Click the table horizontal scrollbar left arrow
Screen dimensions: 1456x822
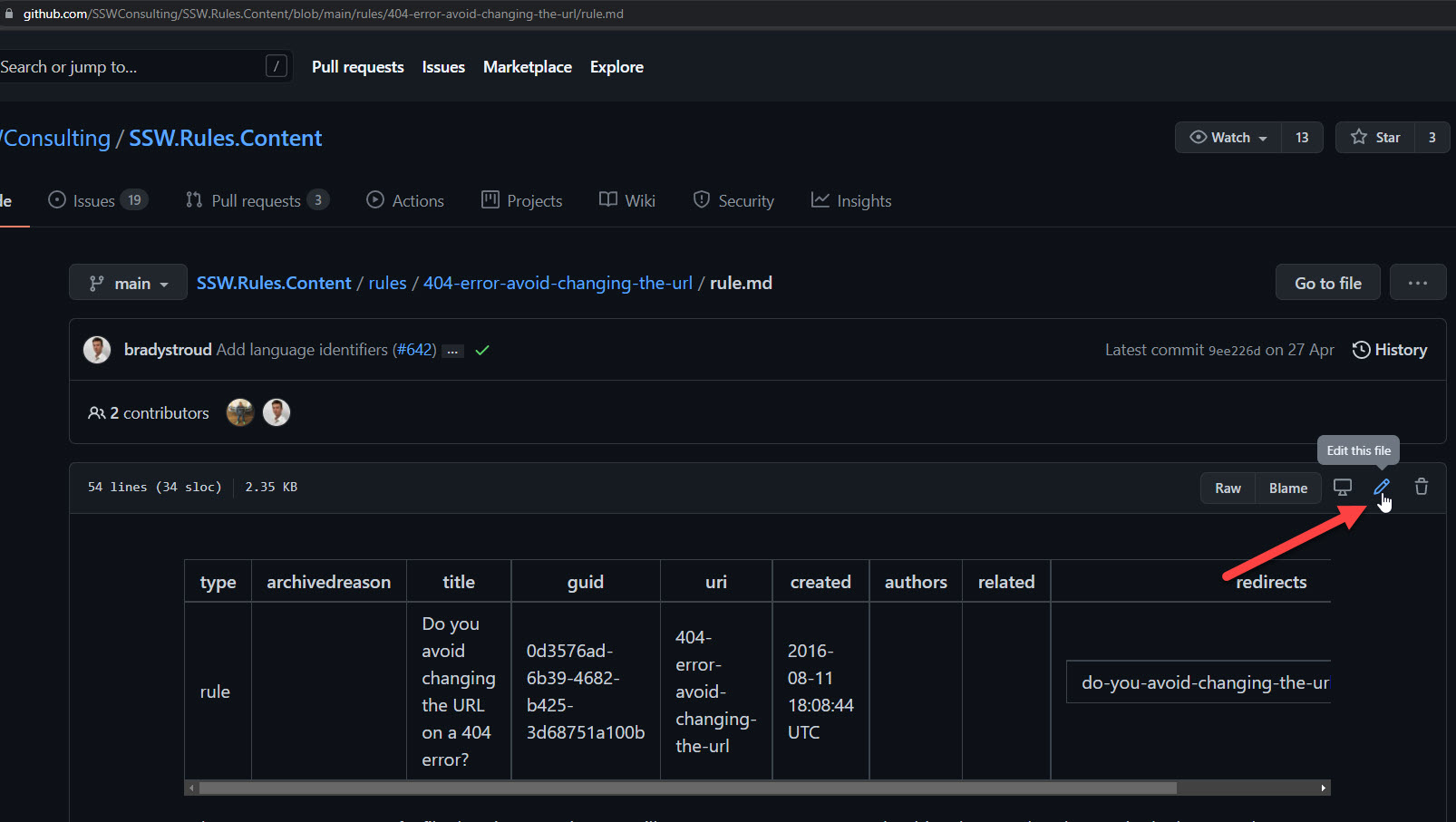(191, 788)
